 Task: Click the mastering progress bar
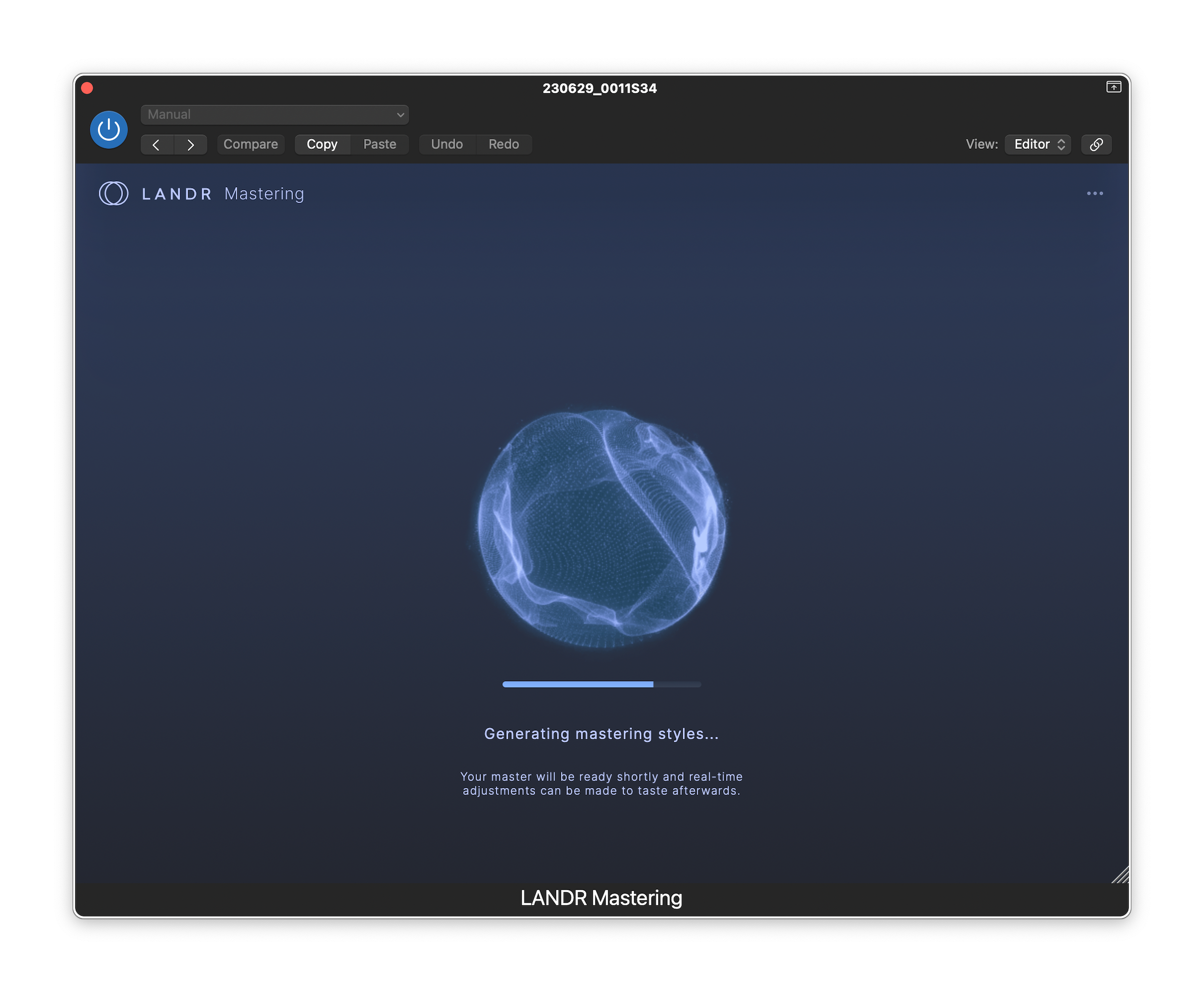pyautogui.click(x=601, y=684)
